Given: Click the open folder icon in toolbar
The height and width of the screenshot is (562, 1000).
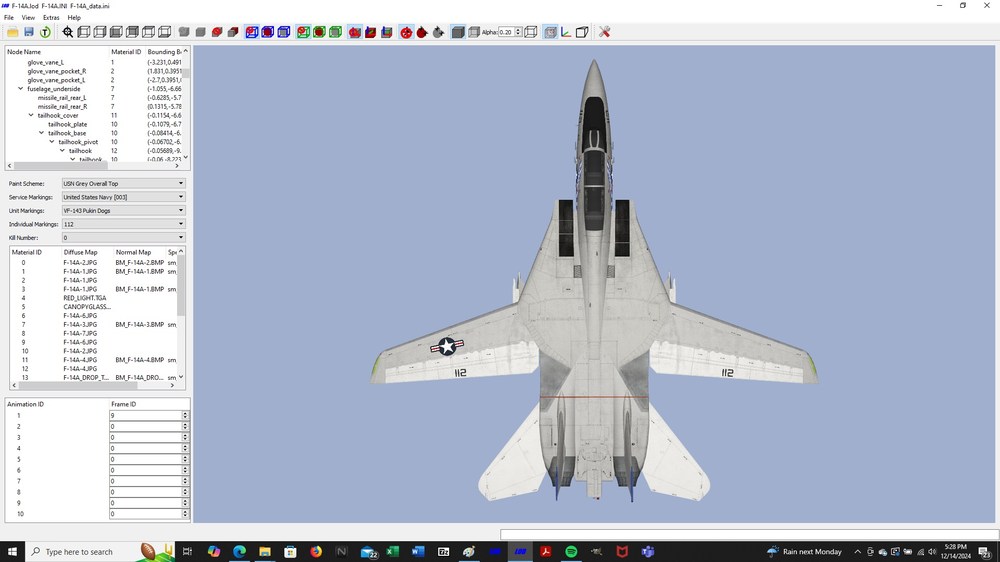Looking at the screenshot, I should click(13, 32).
